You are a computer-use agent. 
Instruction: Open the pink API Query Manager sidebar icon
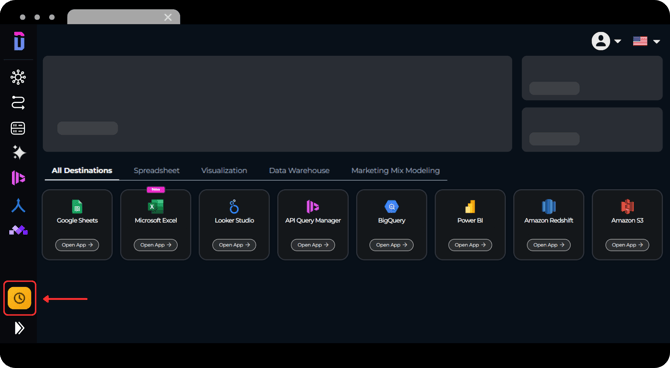click(x=18, y=178)
